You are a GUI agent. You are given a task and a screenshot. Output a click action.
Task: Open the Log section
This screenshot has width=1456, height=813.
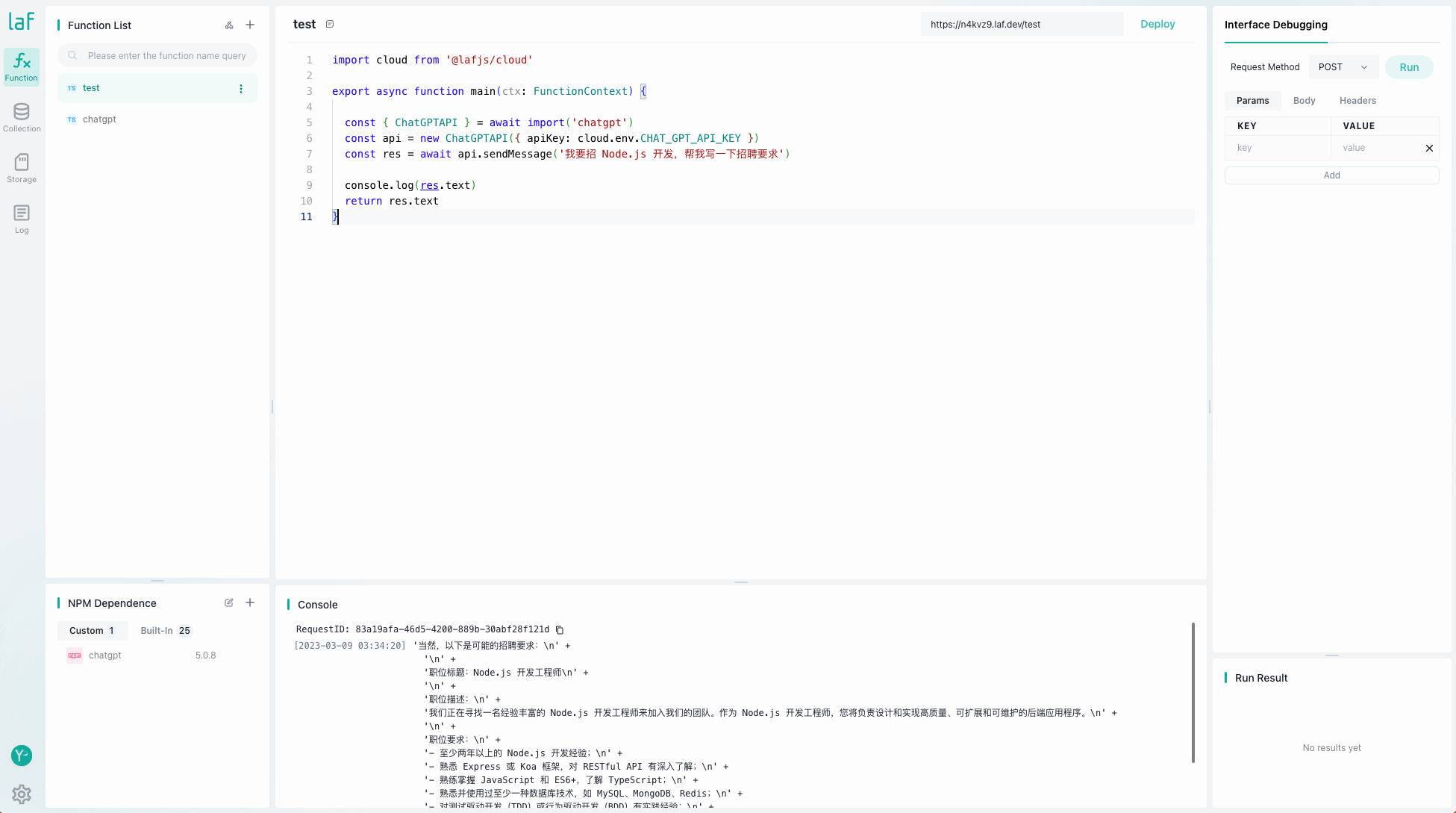coord(22,219)
